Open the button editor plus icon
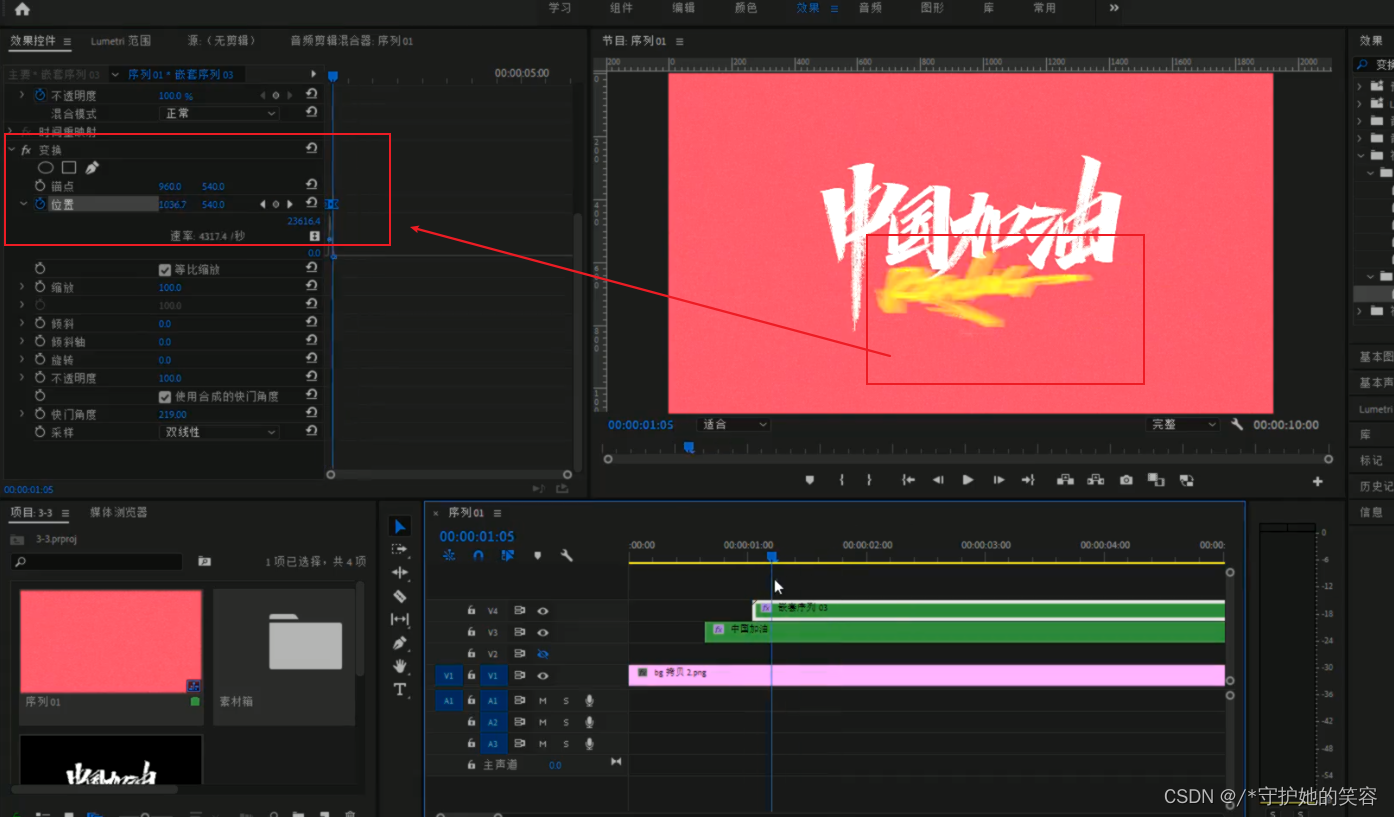1394x817 pixels. pyautogui.click(x=1318, y=481)
